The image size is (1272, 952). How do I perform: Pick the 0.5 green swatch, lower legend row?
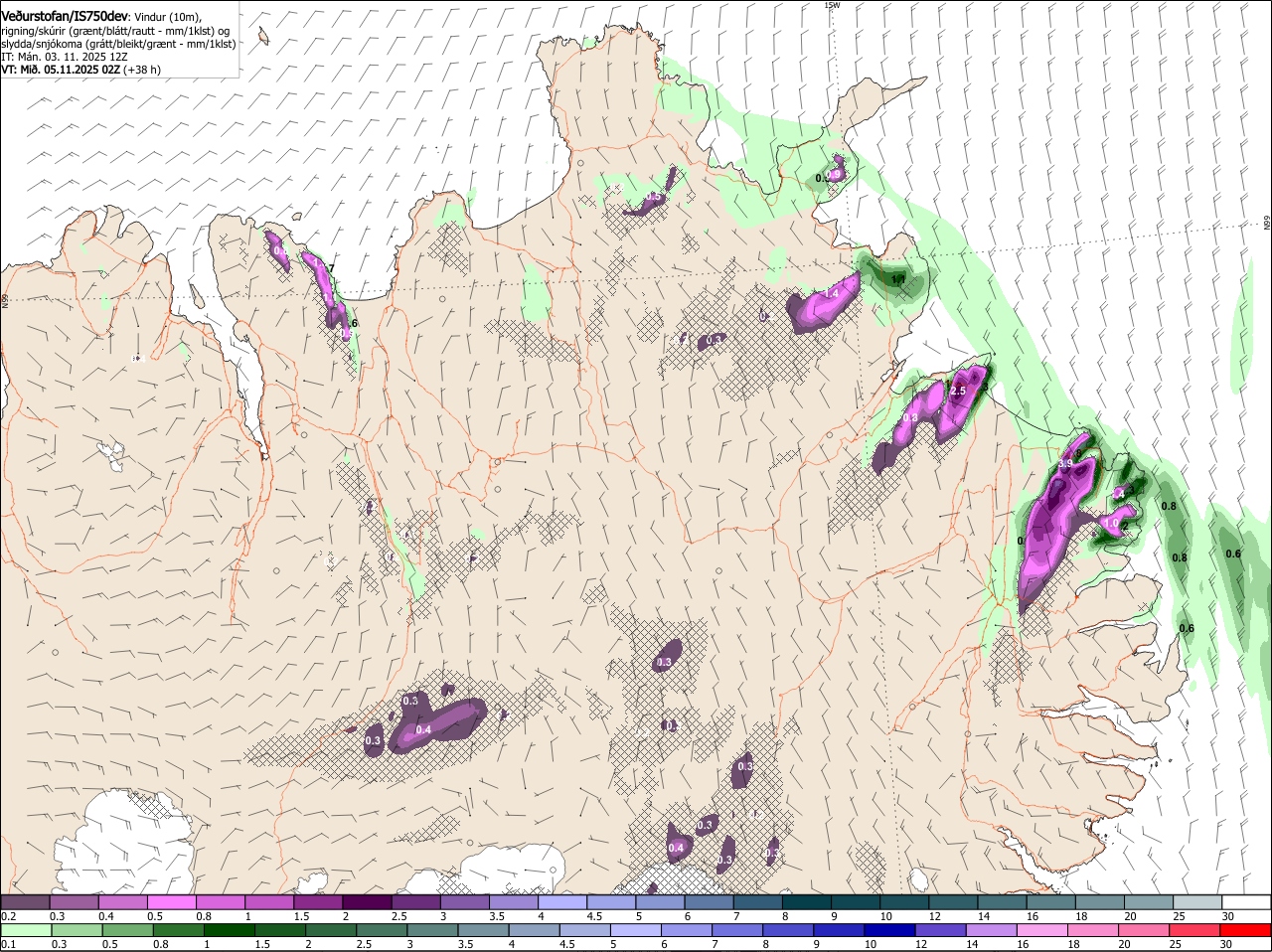[127, 930]
